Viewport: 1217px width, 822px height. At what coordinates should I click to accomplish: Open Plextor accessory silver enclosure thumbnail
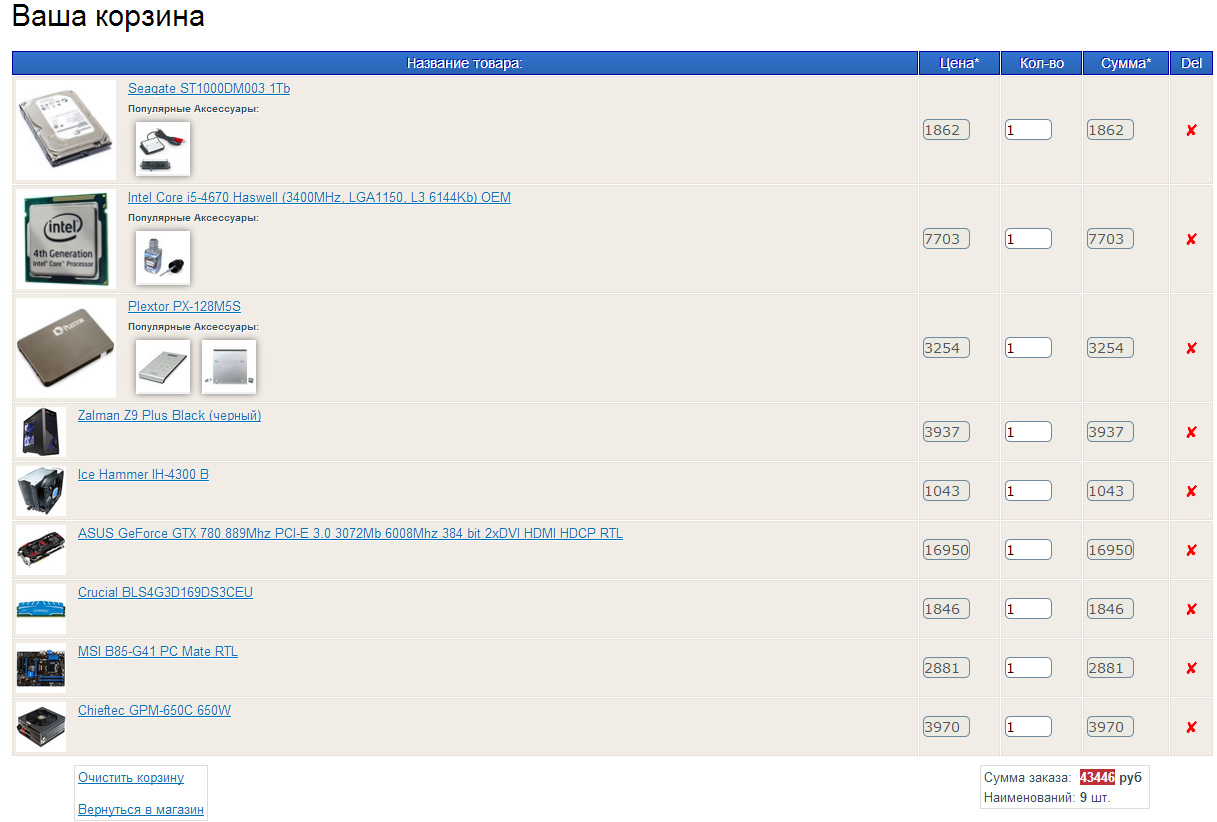pos(163,367)
